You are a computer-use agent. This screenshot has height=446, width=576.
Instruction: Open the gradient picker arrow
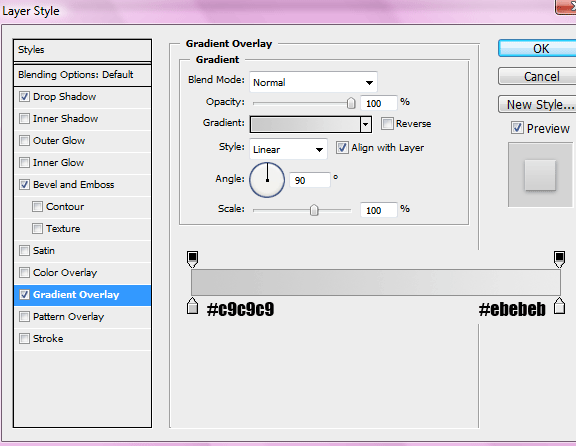click(366, 124)
